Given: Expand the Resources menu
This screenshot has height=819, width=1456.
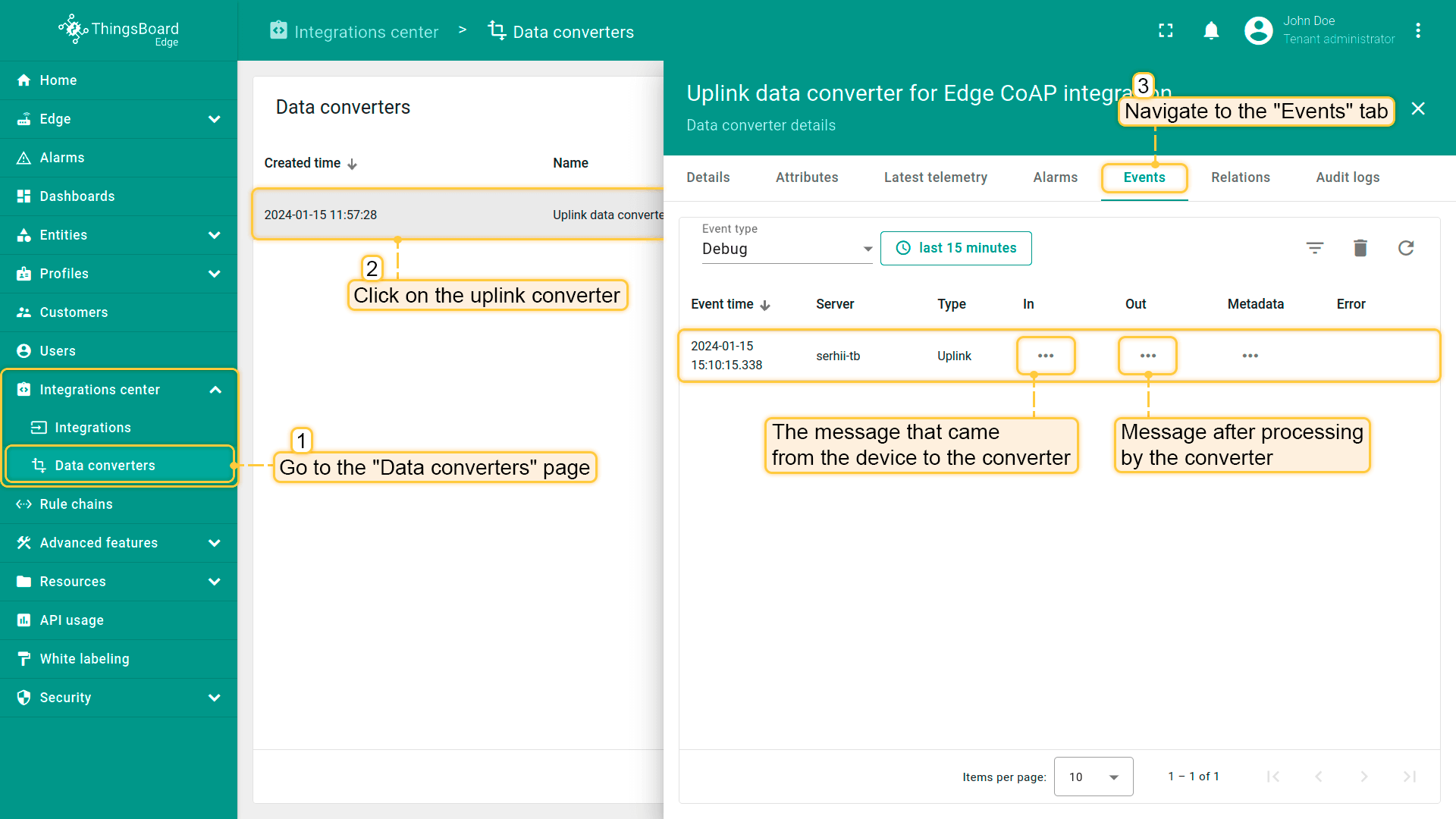Looking at the screenshot, I should pyautogui.click(x=215, y=582).
